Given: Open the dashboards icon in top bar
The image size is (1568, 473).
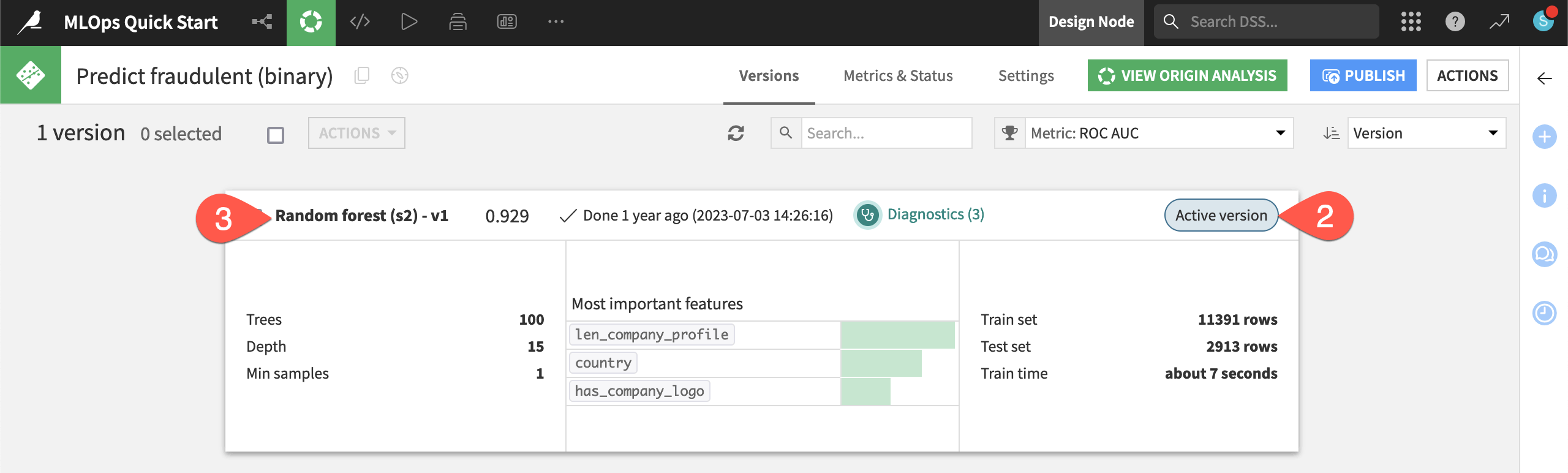Looking at the screenshot, I should (507, 22).
